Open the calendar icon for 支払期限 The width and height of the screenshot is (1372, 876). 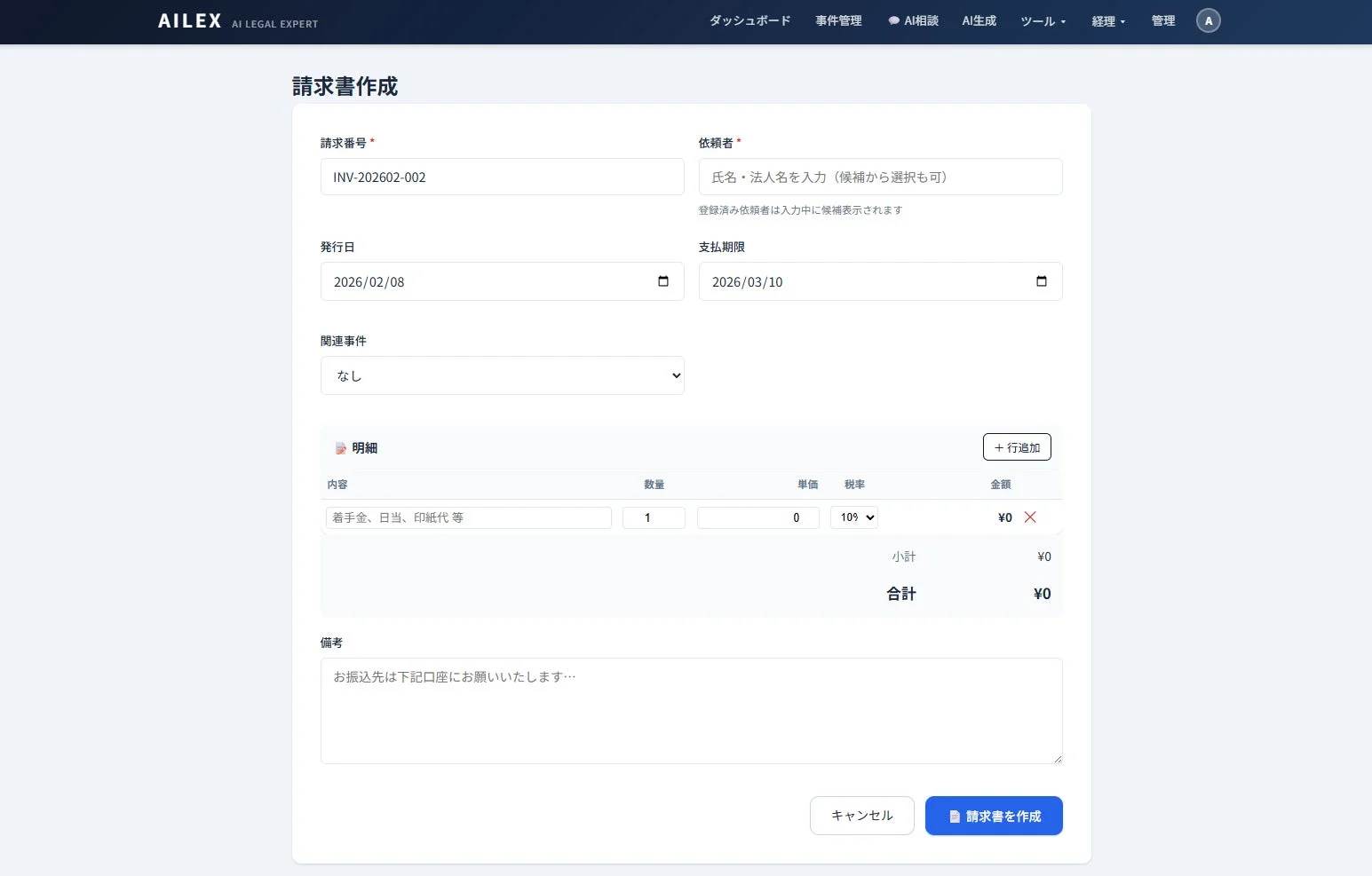[x=1041, y=280]
